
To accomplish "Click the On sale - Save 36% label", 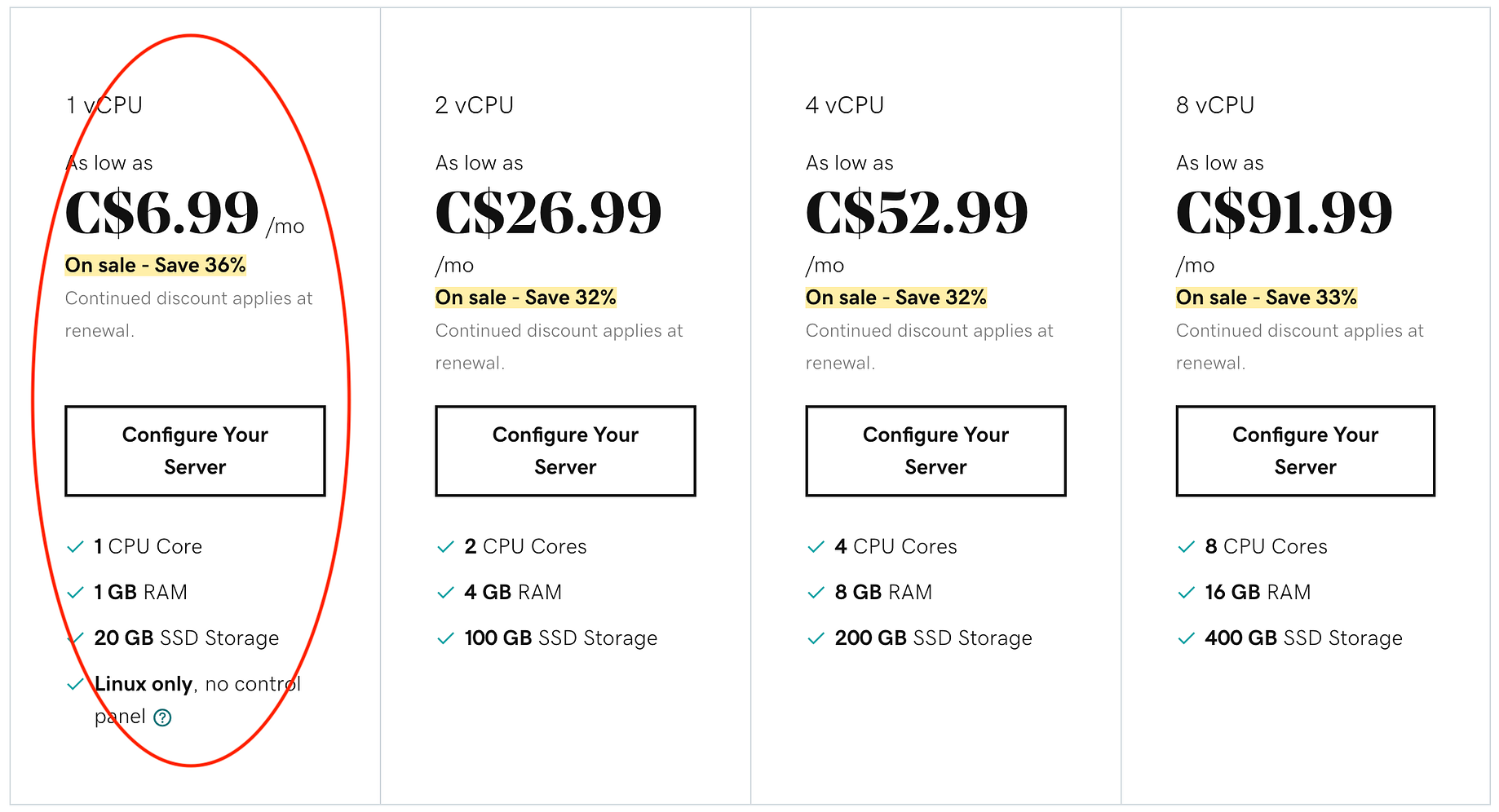I will point(156,265).
